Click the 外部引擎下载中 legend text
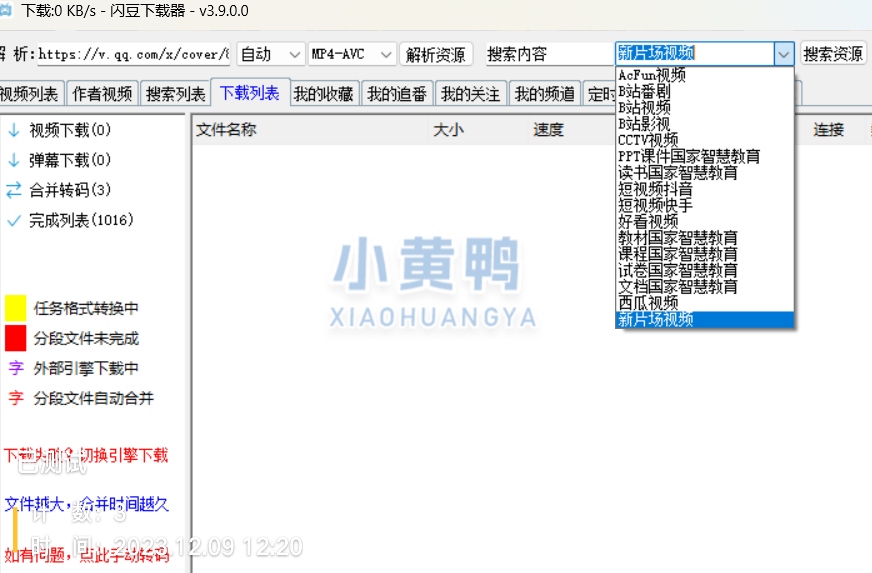Image resolution: width=872 pixels, height=573 pixels. pyautogui.click(x=86, y=368)
